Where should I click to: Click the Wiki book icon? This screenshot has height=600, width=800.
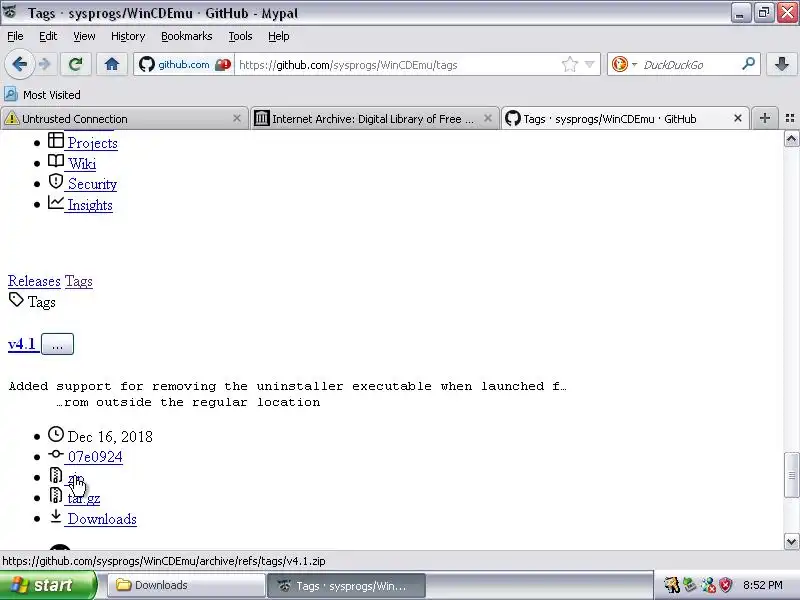(56, 161)
